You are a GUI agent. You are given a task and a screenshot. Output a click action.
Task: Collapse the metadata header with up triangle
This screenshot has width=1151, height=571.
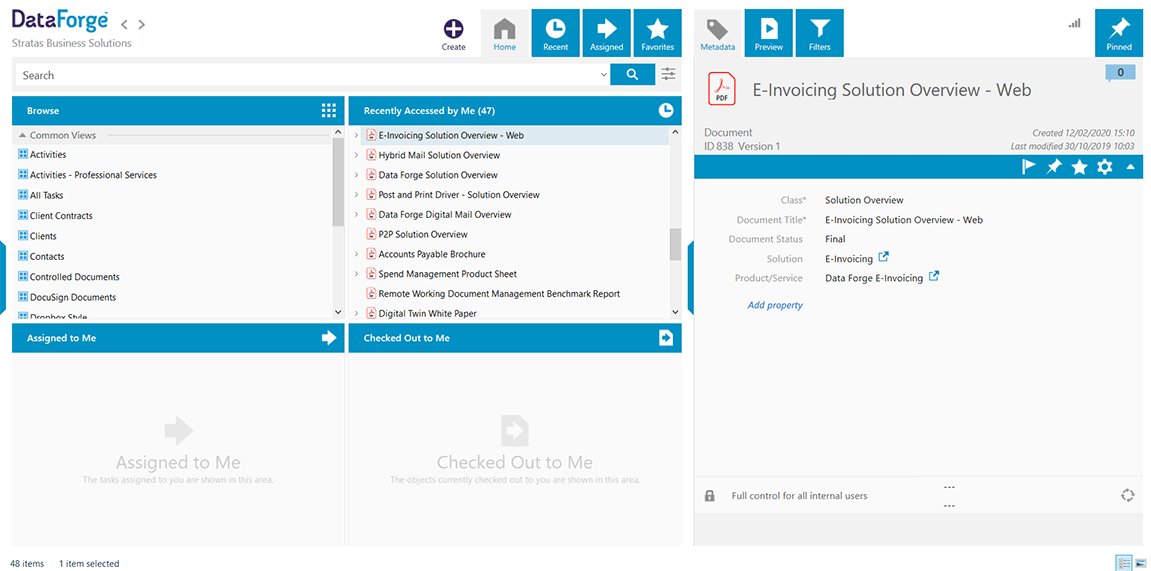1130,167
